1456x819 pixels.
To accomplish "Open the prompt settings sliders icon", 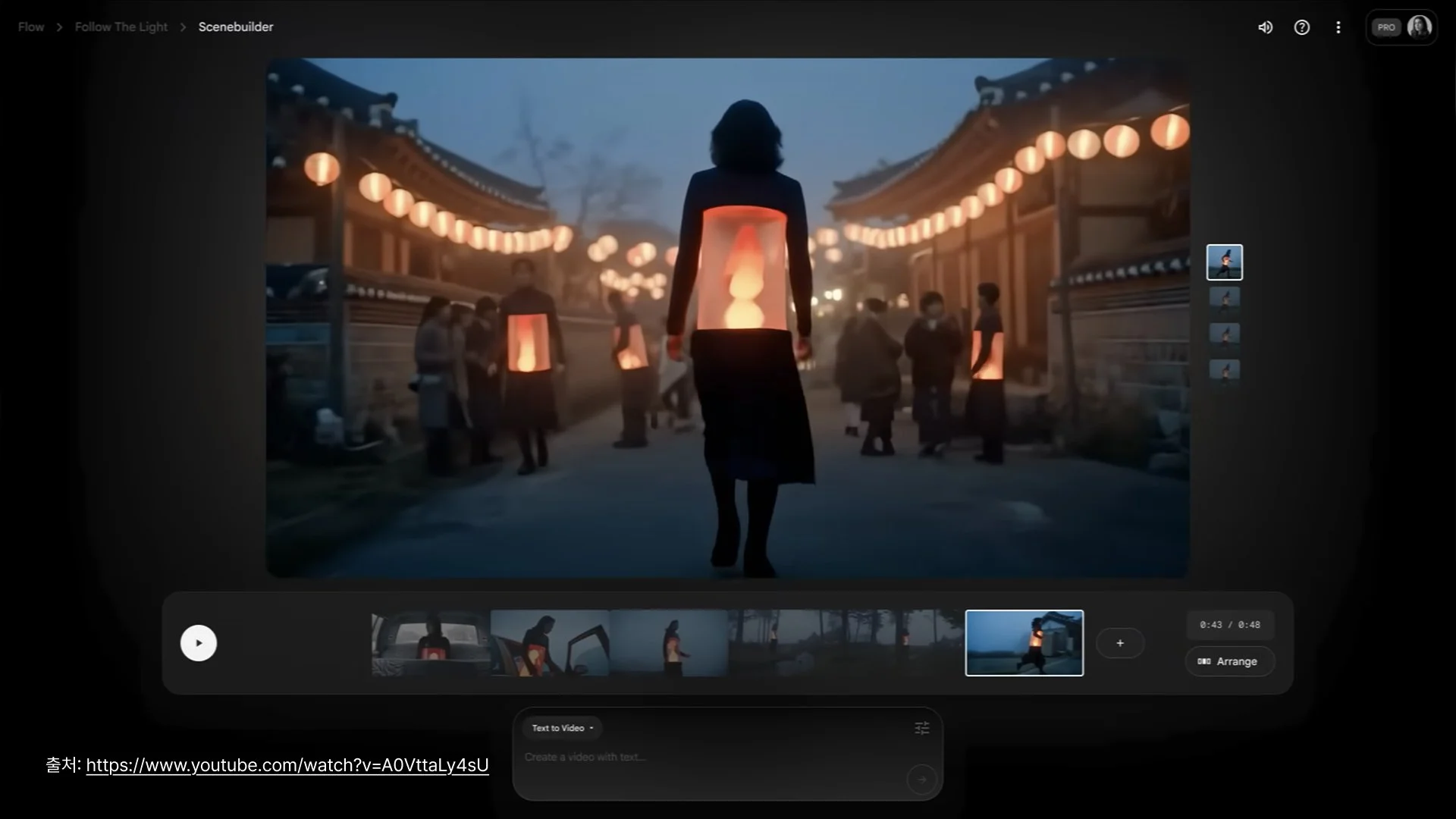I will tap(921, 728).
